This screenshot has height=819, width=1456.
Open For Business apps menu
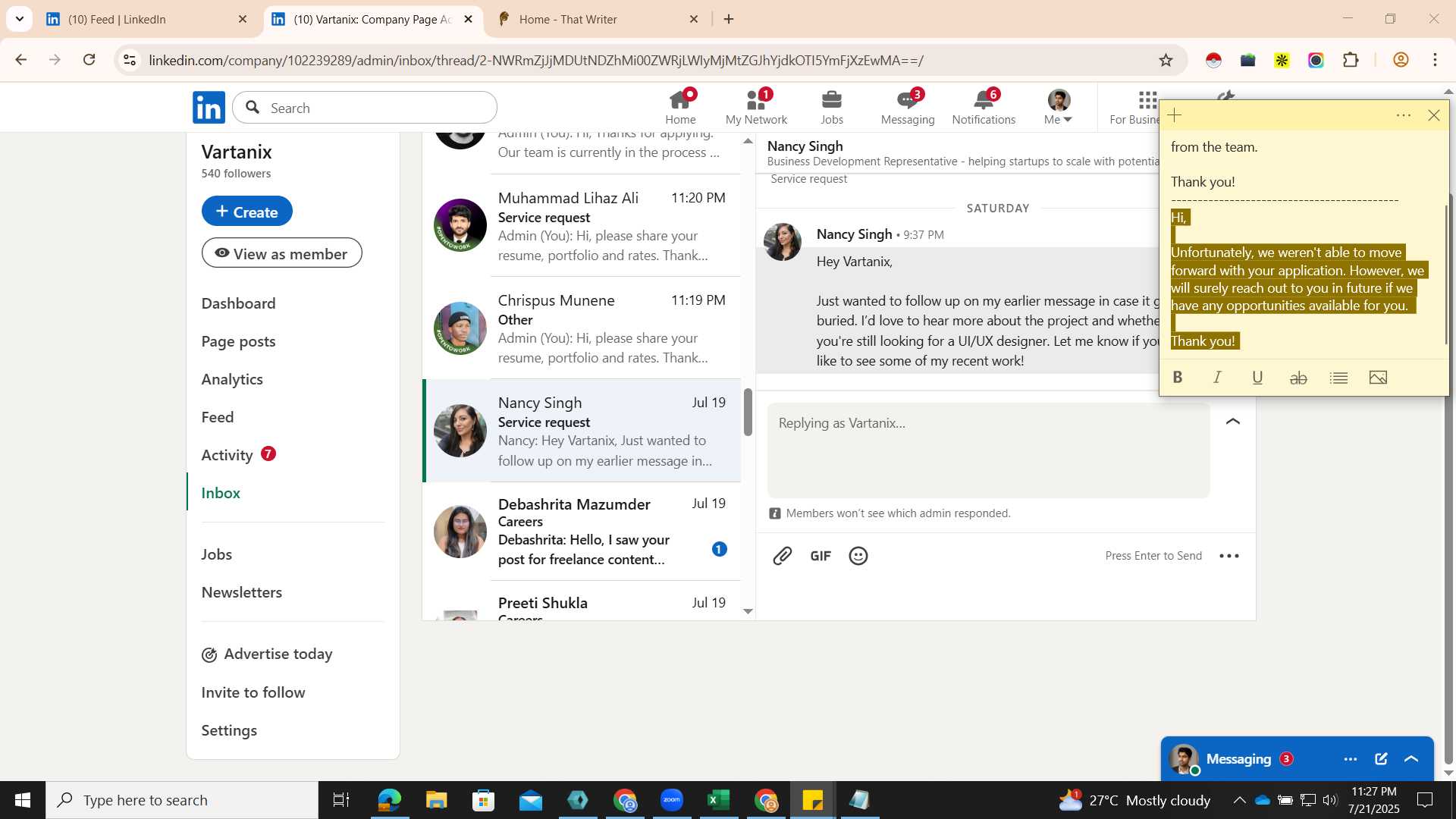coord(1135,108)
